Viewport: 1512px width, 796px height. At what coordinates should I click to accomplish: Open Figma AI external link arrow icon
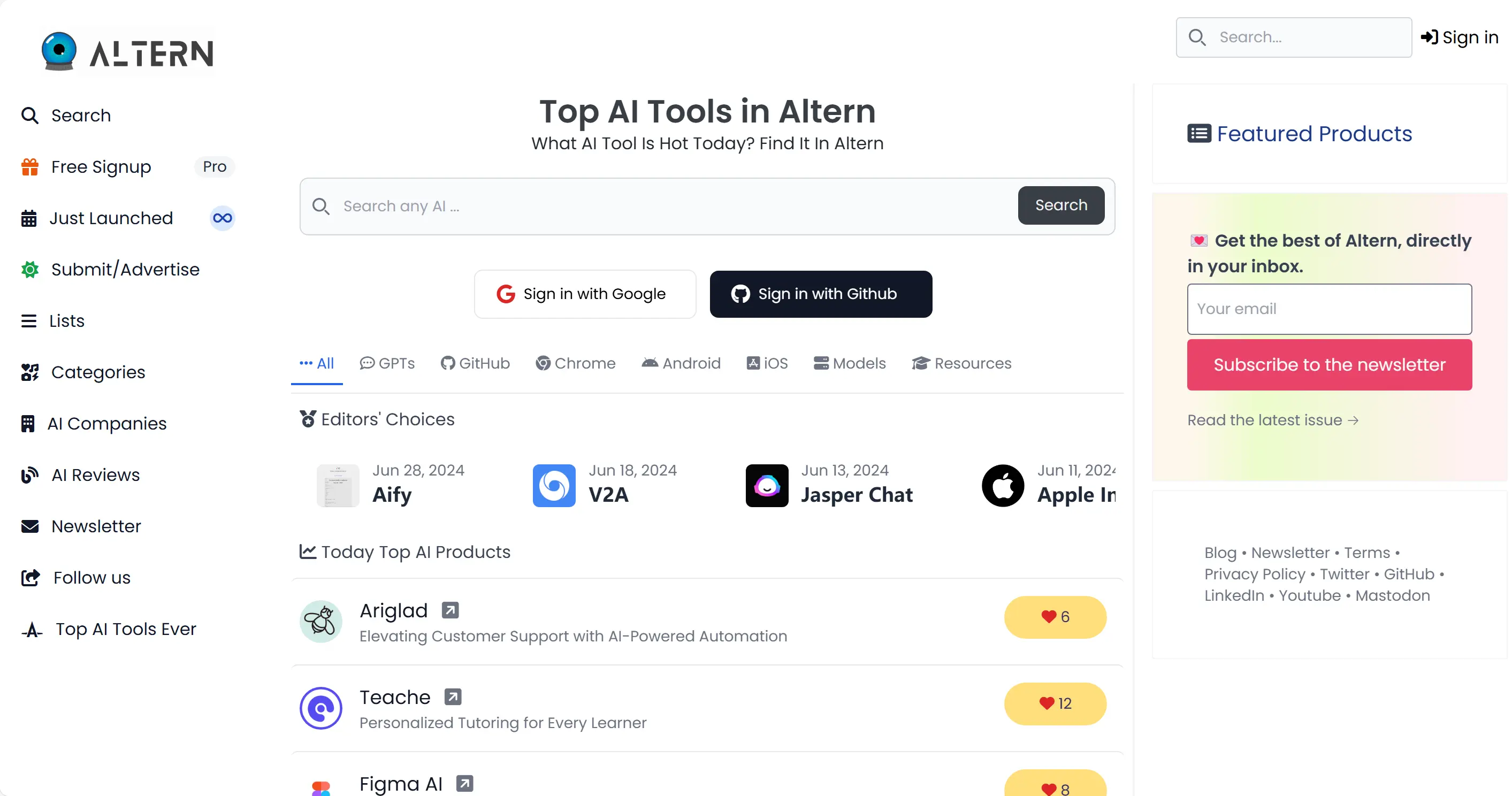465,784
